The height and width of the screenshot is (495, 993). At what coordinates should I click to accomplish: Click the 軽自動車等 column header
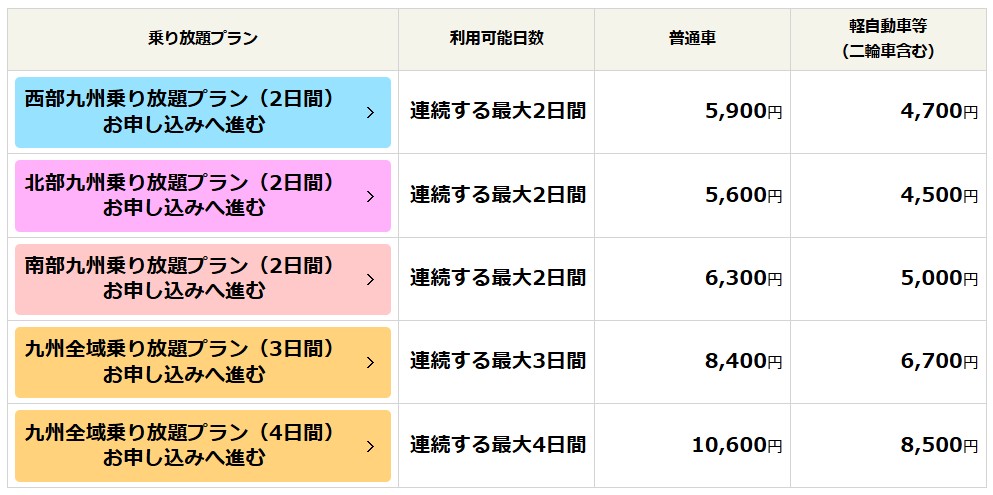tap(888, 39)
